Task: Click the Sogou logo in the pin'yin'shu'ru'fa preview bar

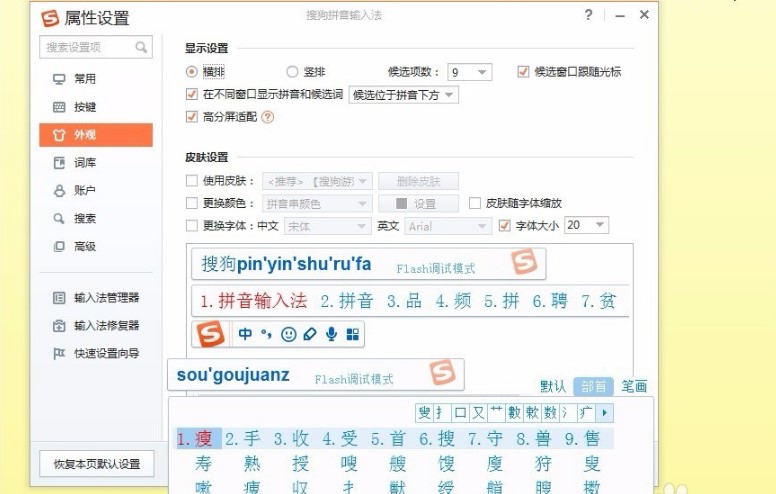Action: coord(524,262)
